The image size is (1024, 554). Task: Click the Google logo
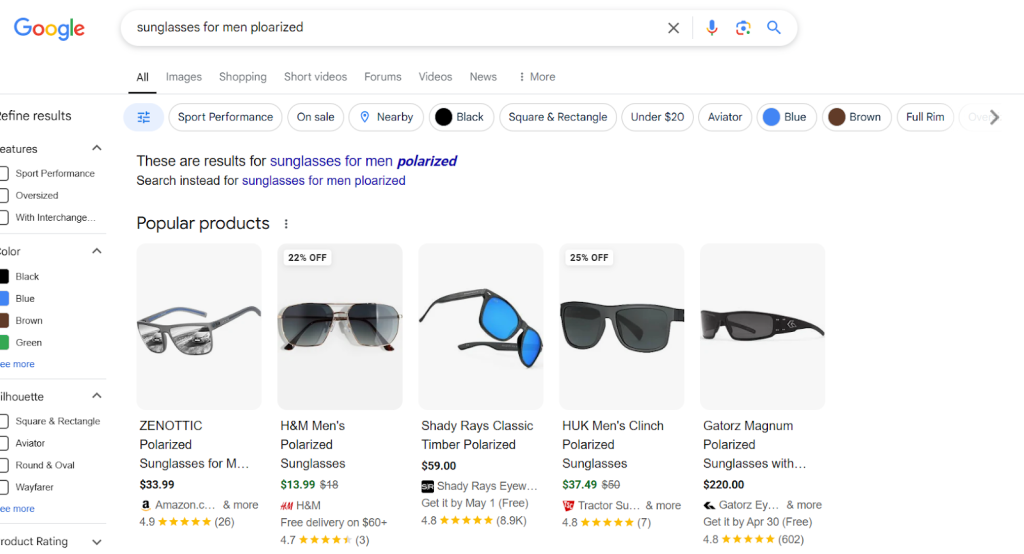(49, 29)
